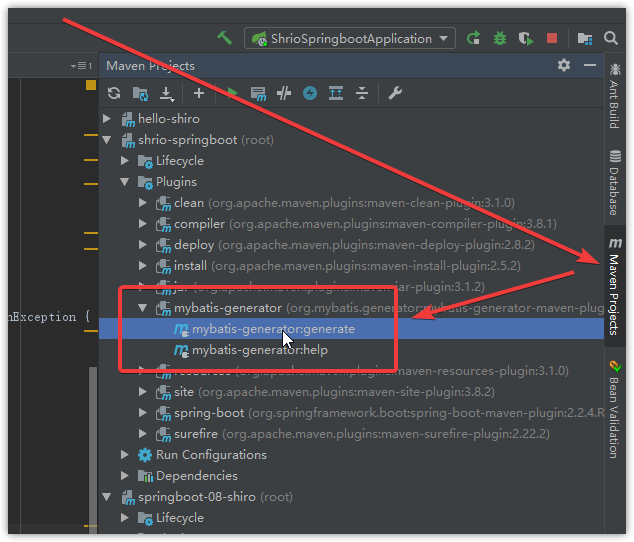Expand Lifecycle under springboot-08-shiro
Screen dimensions: 634x542
(125, 518)
